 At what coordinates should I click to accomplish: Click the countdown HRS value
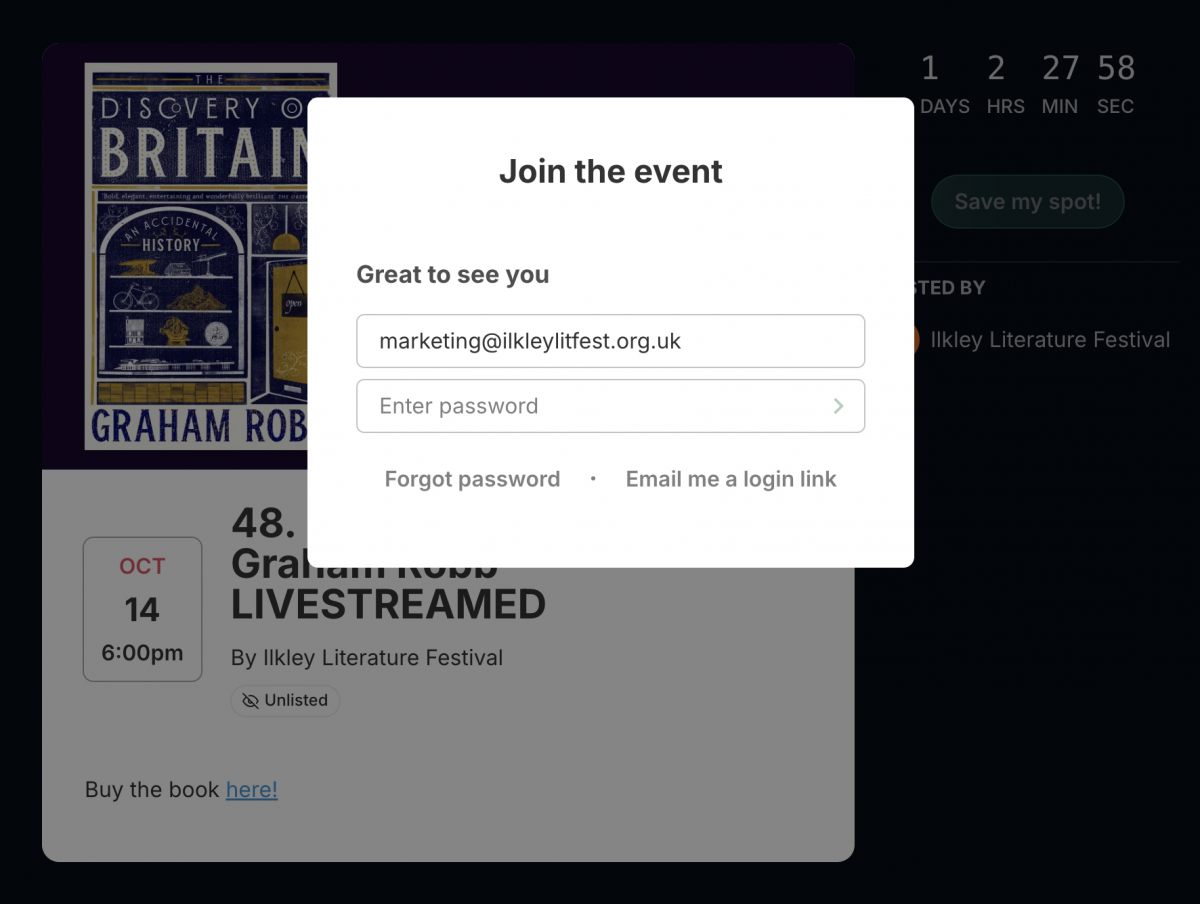tap(996, 68)
